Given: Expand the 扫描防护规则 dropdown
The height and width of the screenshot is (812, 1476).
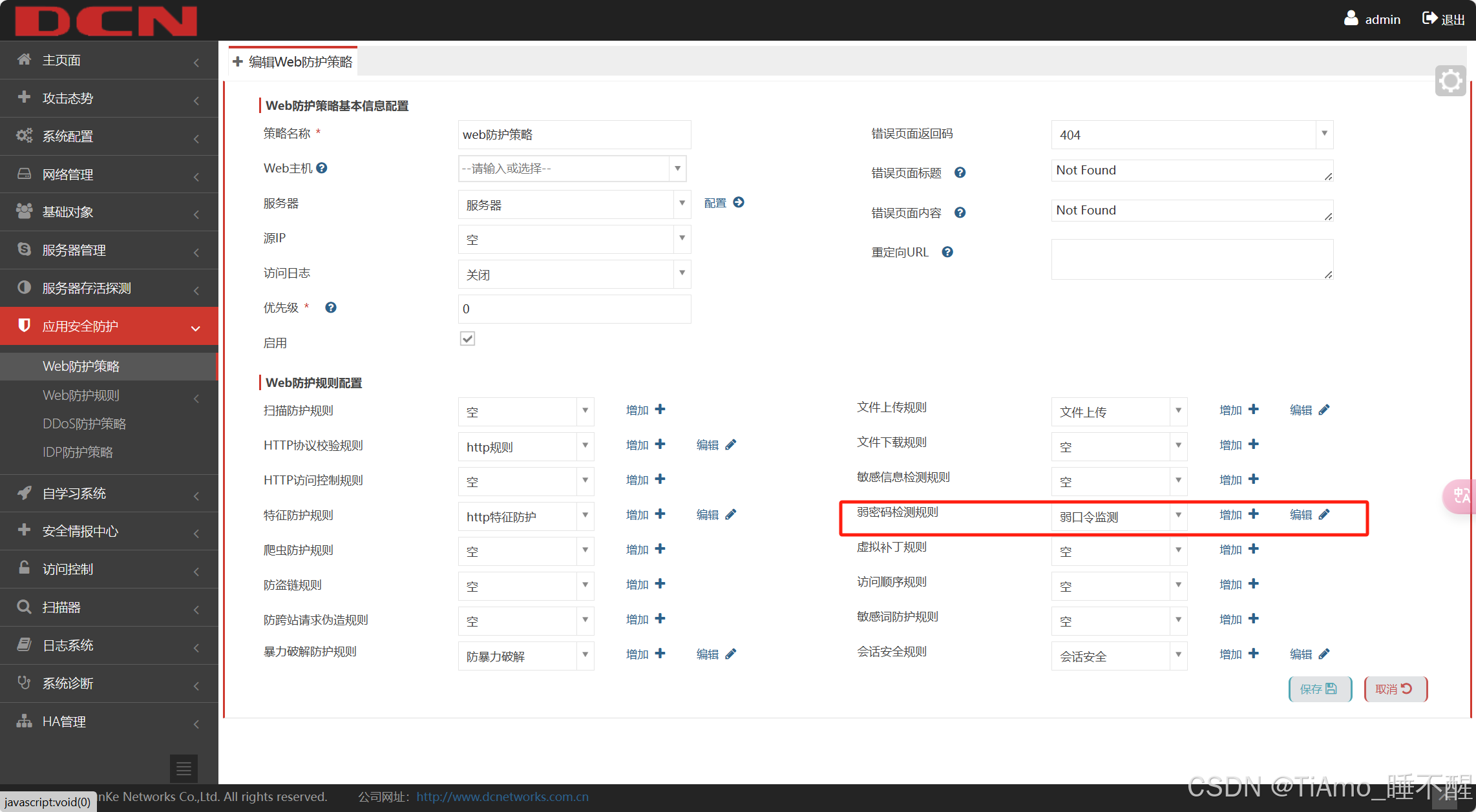Looking at the screenshot, I should pos(586,411).
